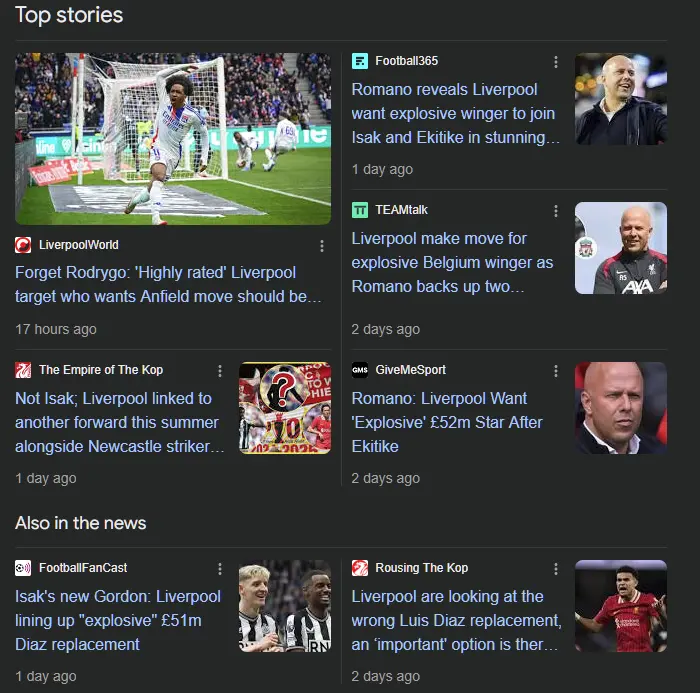Click the Luis Diaz red kit thumbnail
700x693 pixels.
tap(621, 606)
